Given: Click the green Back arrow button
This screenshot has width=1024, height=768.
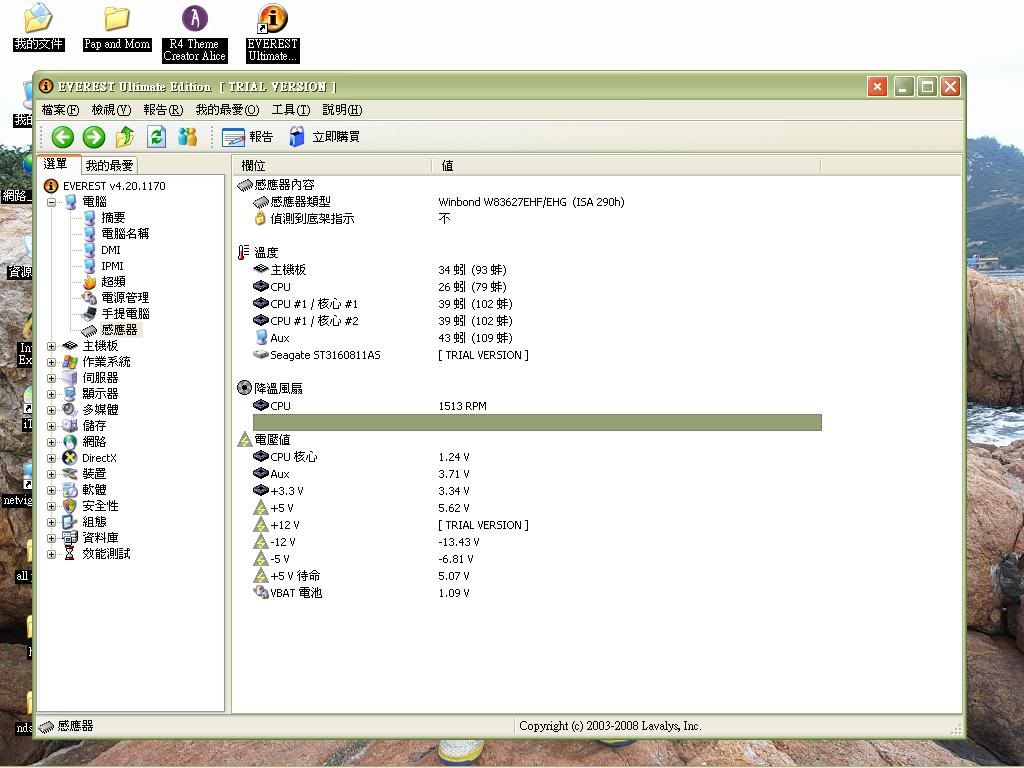Looking at the screenshot, I should 63,137.
